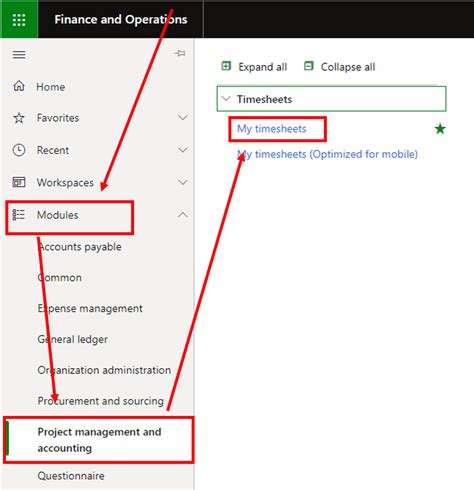The image size is (474, 490).
Task: Click the Favorites star outline icon
Action: [x=19, y=118]
